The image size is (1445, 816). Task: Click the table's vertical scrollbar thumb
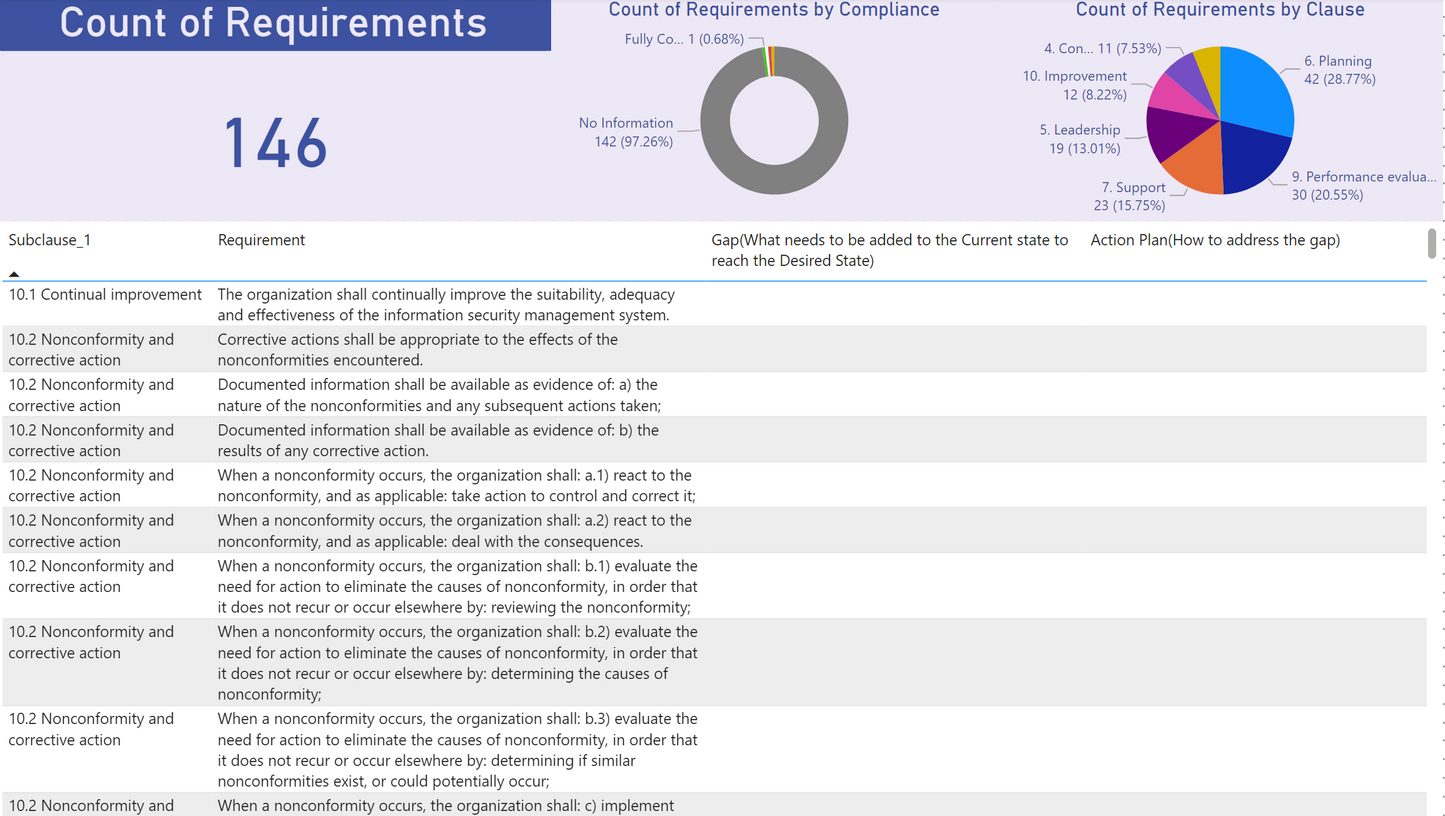1432,244
